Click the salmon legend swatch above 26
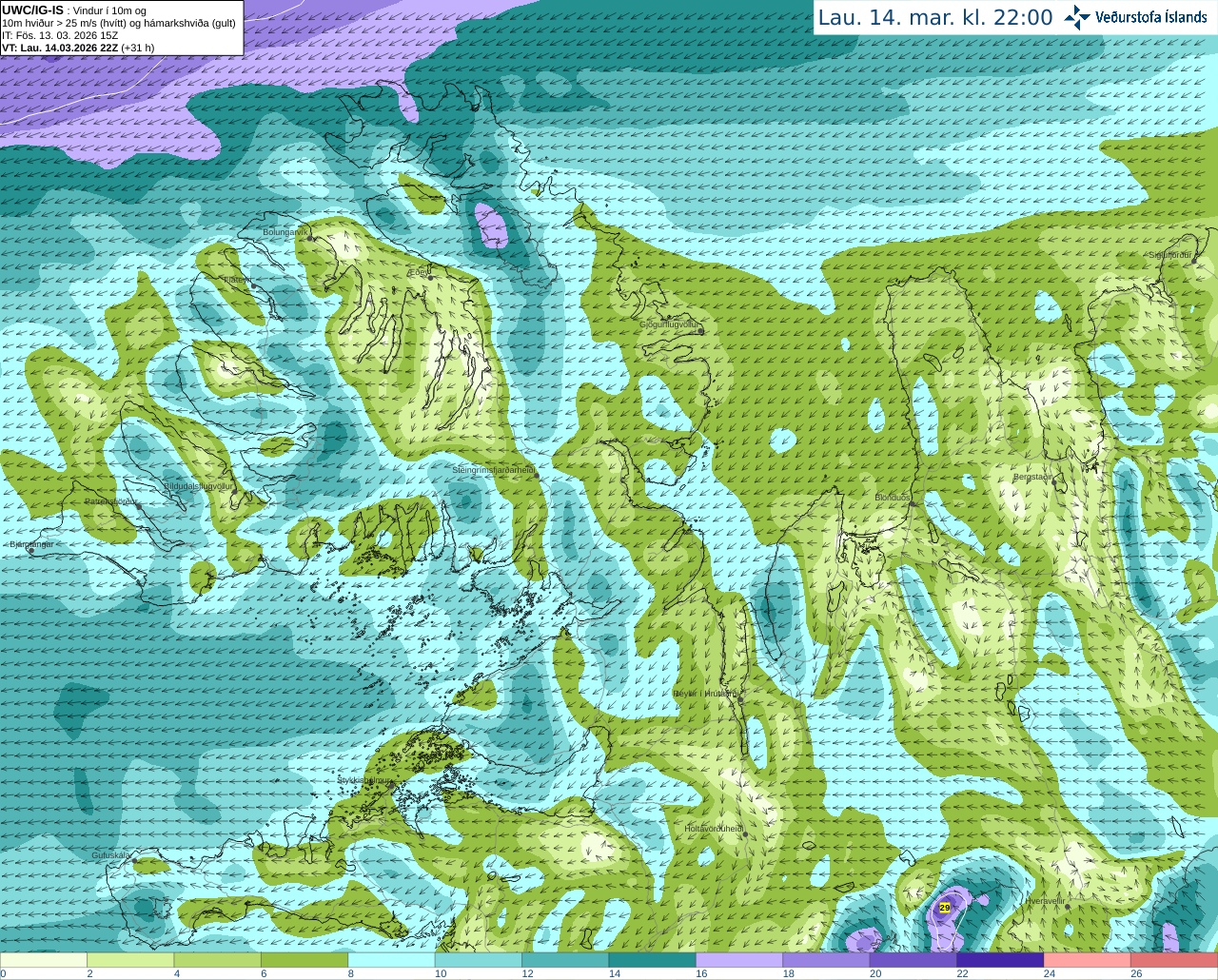The height and width of the screenshot is (980, 1218). point(1174,960)
